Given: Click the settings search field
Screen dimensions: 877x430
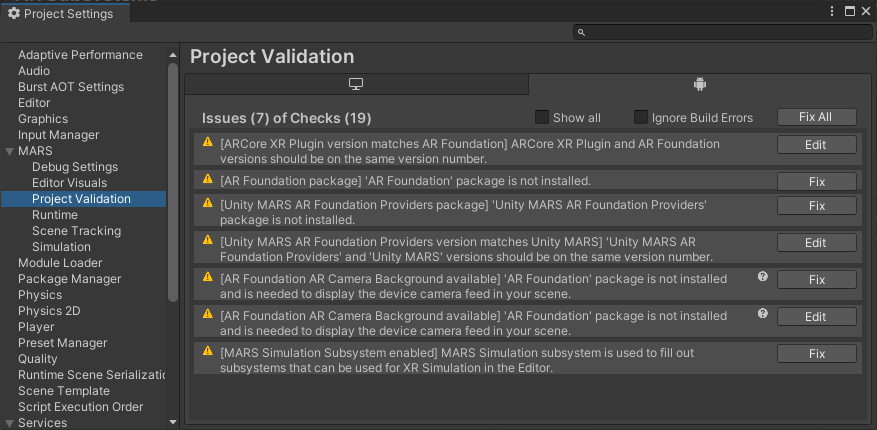Looking at the screenshot, I should pyautogui.click(x=720, y=32).
